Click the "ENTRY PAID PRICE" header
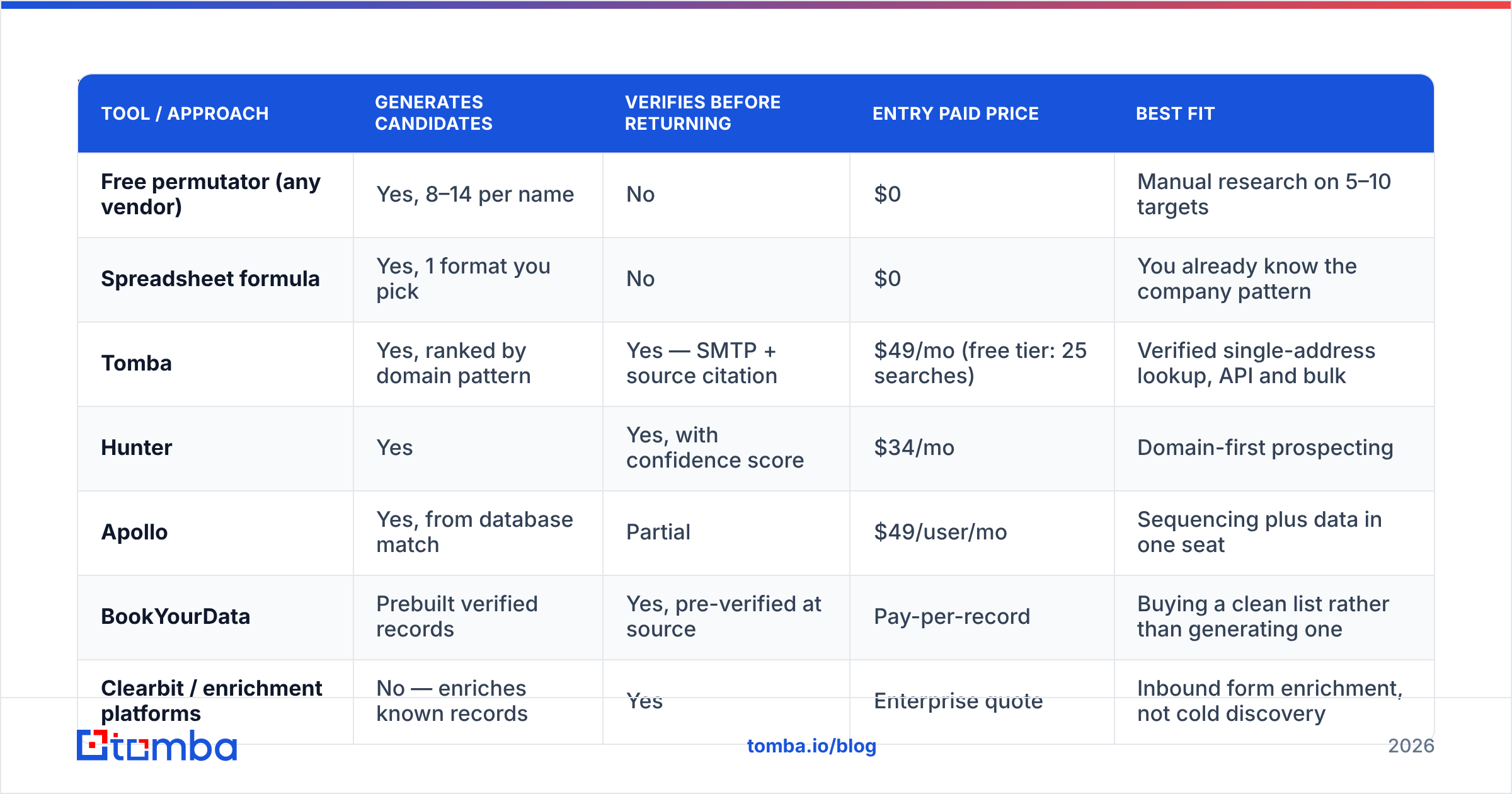The height and width of the screenshot is (794, 1512). pyautogui.click(x=956, y=113)
